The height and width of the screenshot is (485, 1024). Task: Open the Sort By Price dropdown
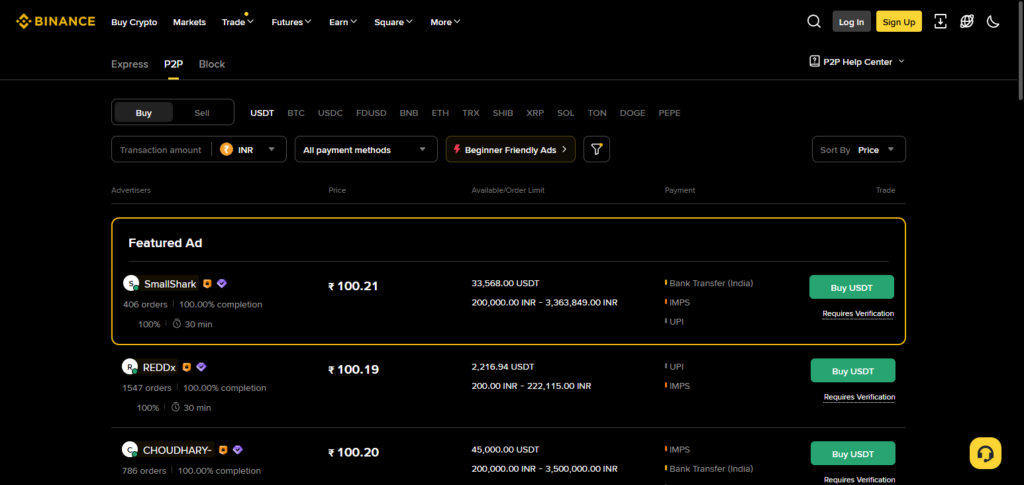859,149
